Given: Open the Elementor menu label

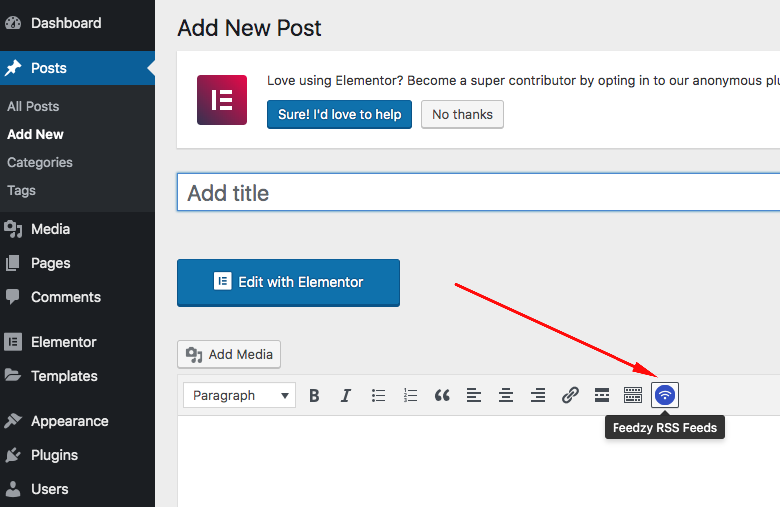Looking at the screenshot, I should 64,342.
